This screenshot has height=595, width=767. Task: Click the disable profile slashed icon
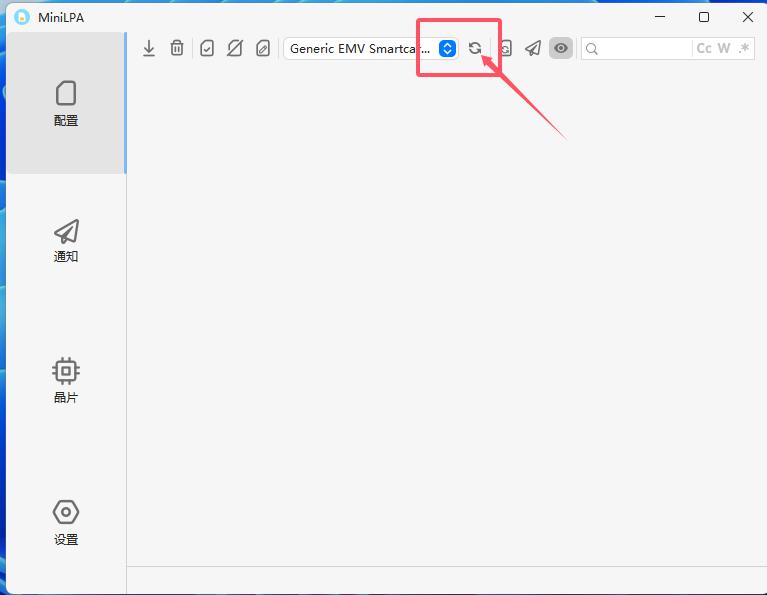pos(235,48)
